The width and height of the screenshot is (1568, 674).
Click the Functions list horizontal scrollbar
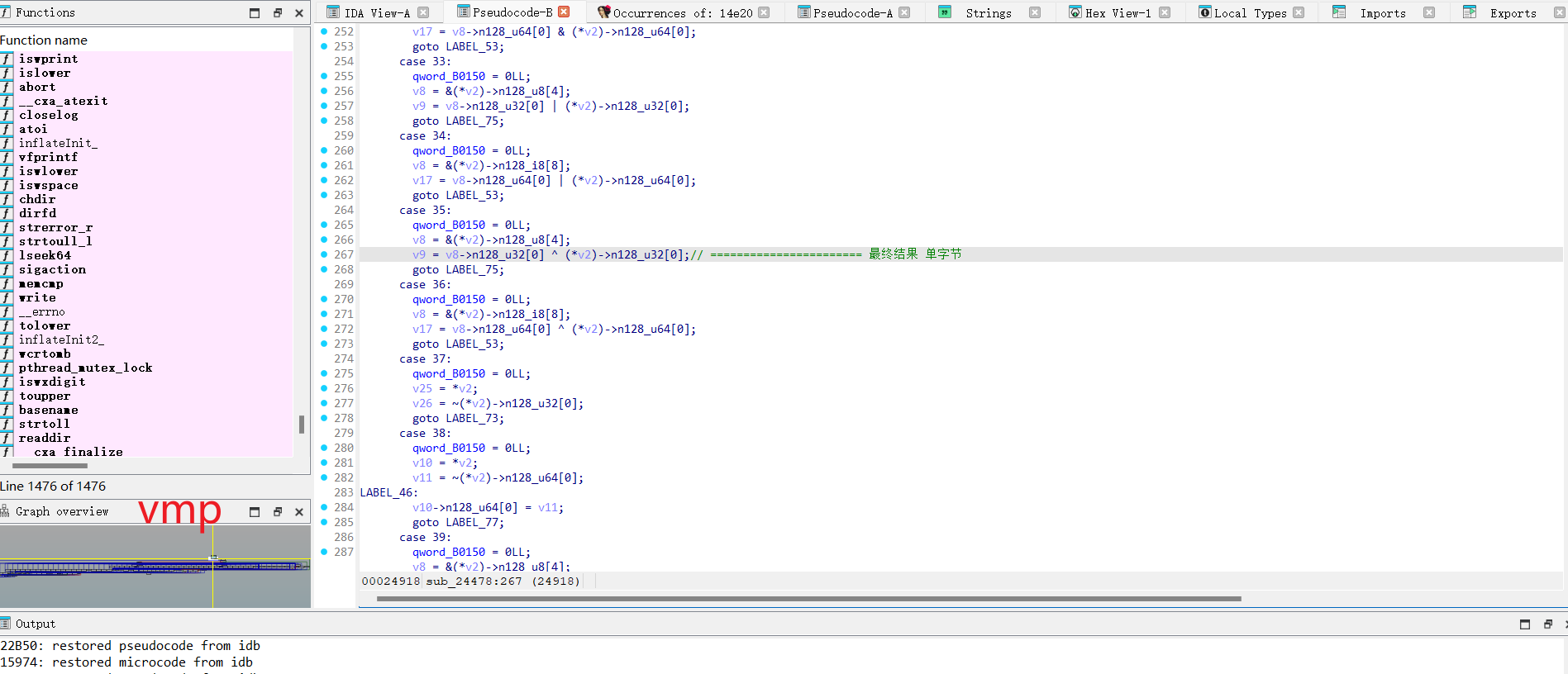[x=50, y=466]
